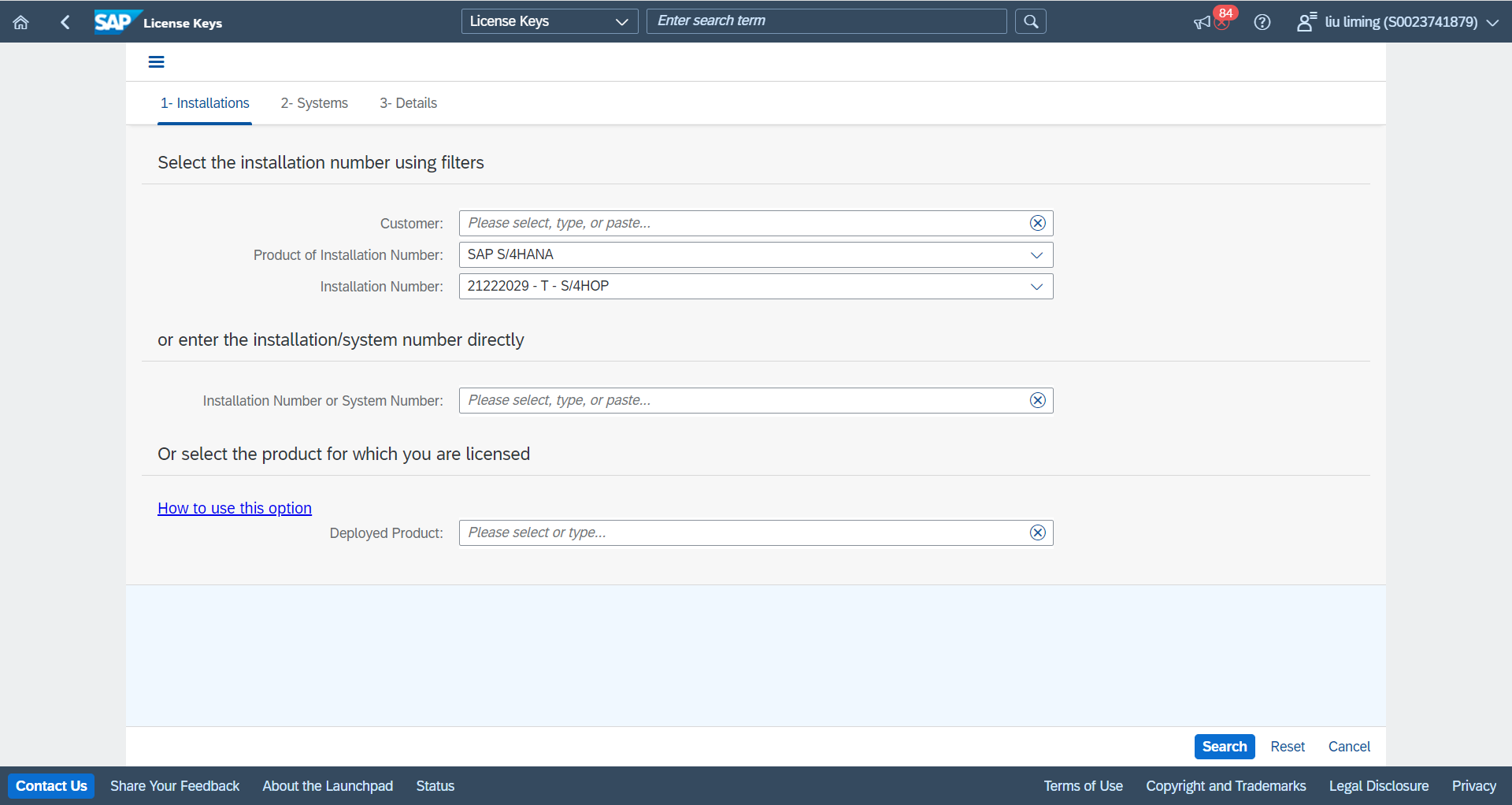The image size is (1512, 805).
Task: Click the 21222029 - T - S/4HOP value
Action: tap(538, 286)
